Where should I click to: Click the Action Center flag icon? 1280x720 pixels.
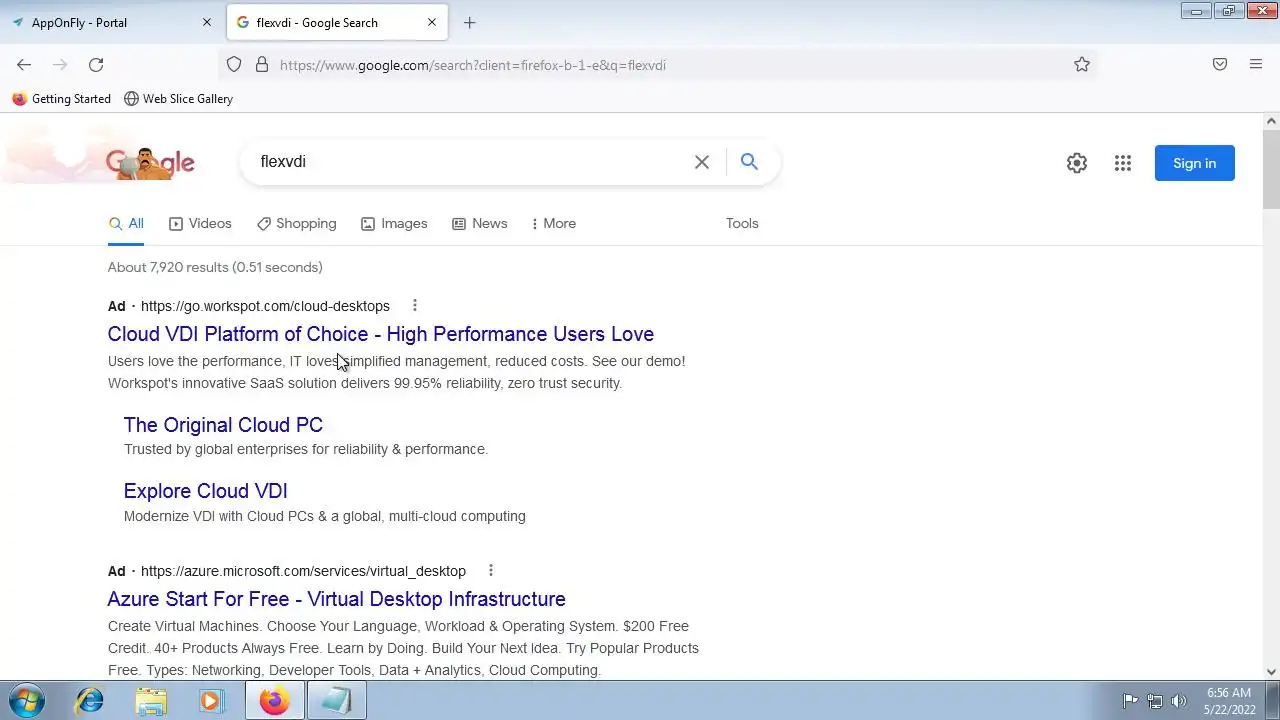[x=1130, y=701]
